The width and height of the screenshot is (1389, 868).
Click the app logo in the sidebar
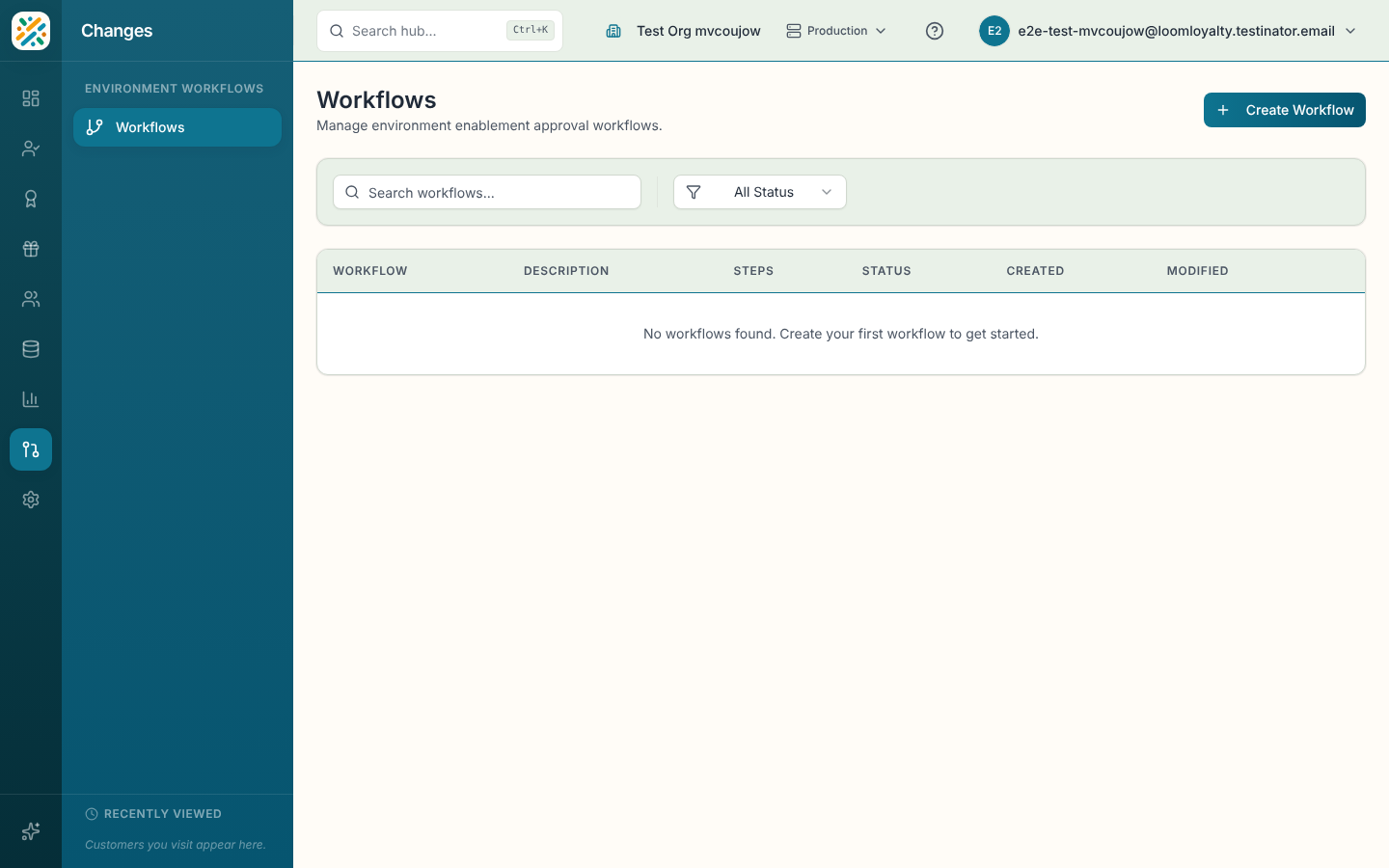click(31, 31)
